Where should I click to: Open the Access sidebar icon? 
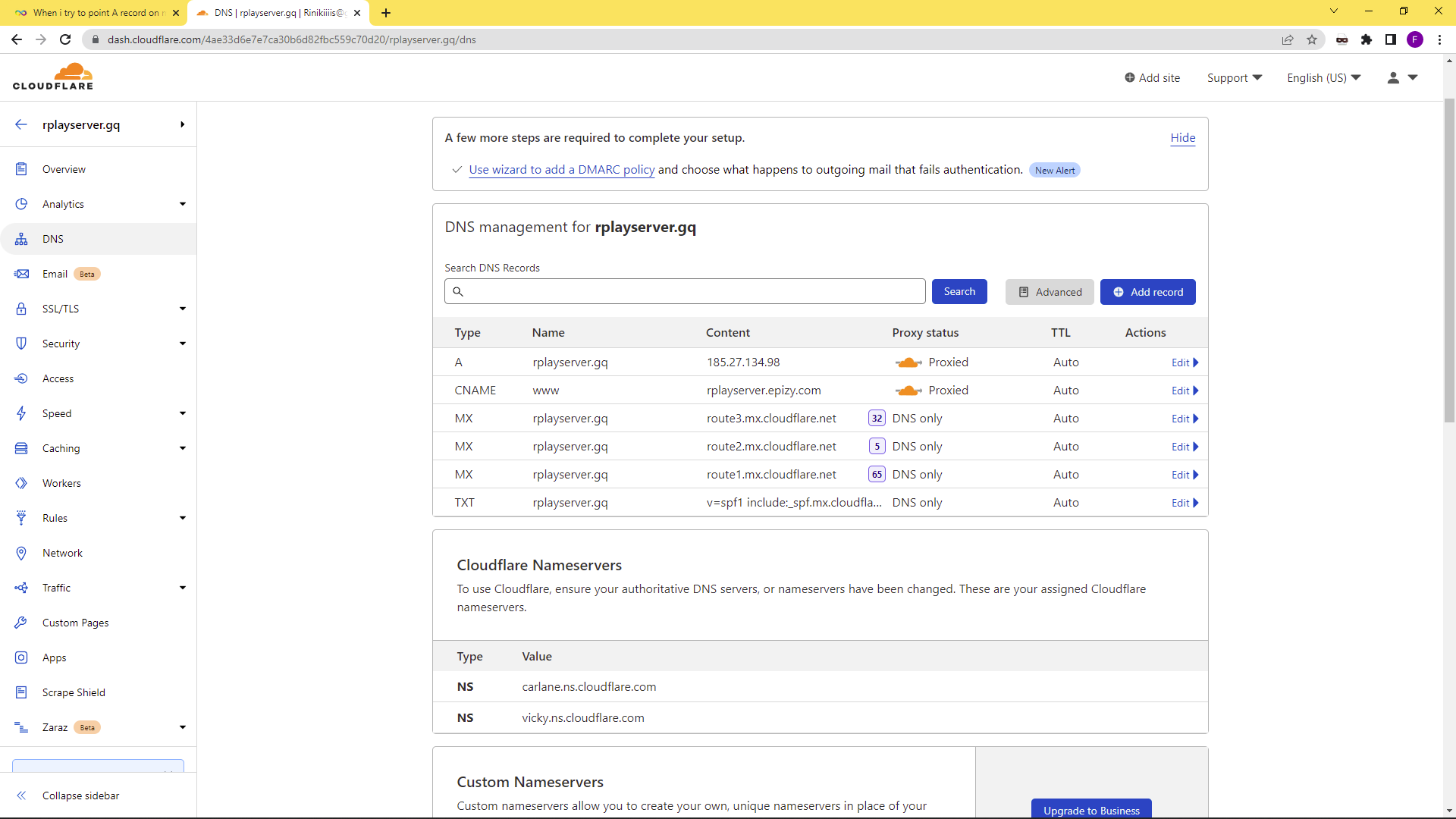21,378
